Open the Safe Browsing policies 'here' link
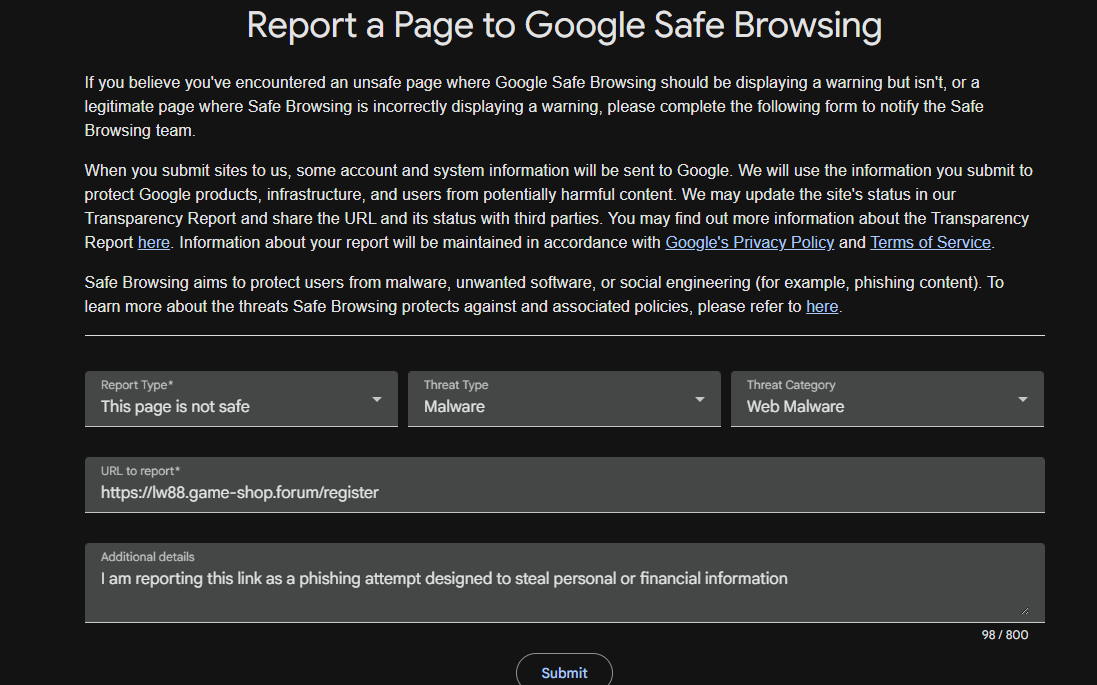Screen dimensions: 1097x685 (x=822, y=307)
